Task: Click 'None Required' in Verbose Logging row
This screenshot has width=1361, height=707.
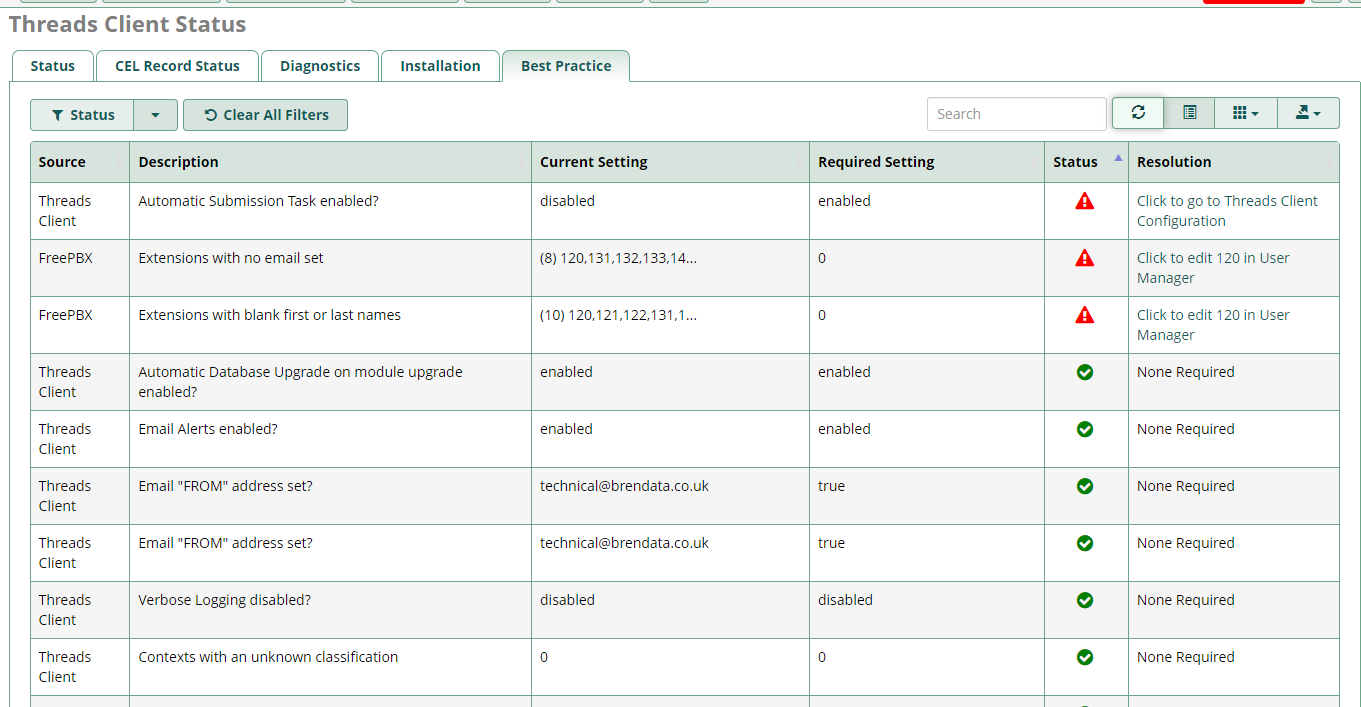Action: point(1185,600)
